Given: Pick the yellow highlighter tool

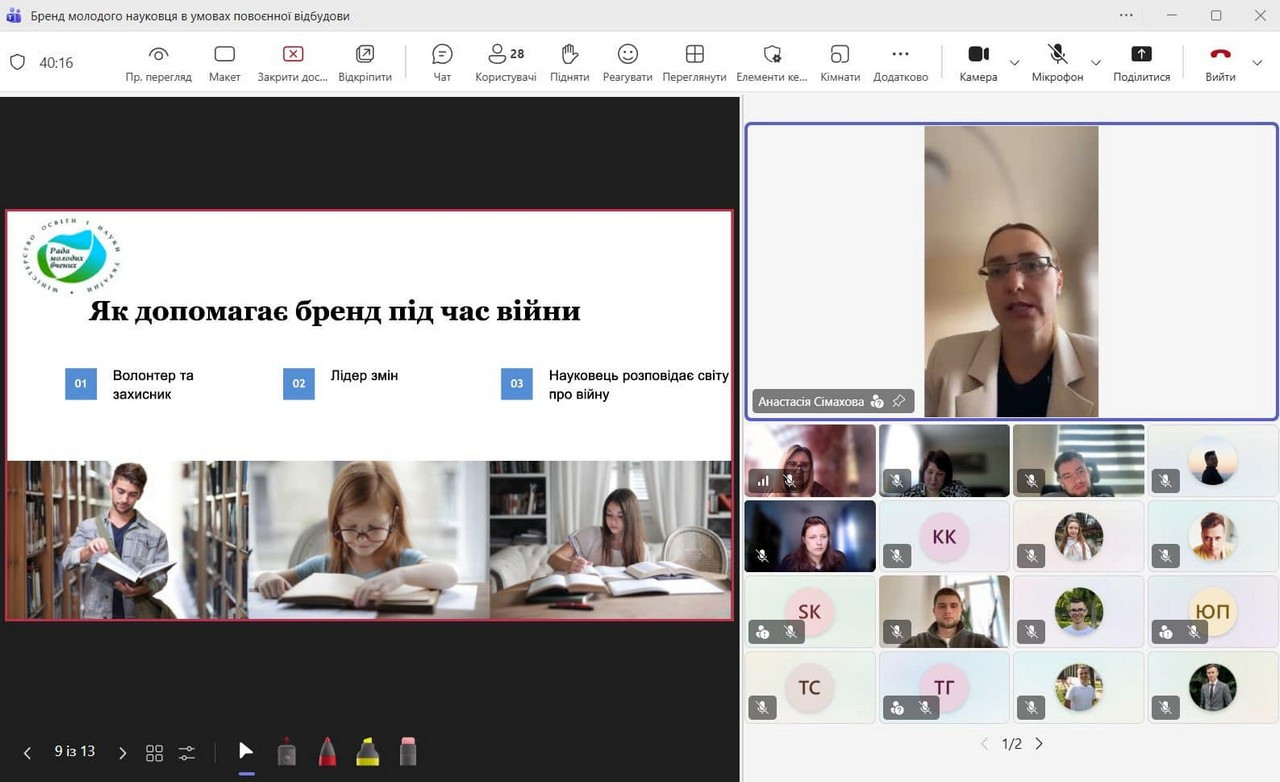Looking at the screenshot, I should (368, 752).
